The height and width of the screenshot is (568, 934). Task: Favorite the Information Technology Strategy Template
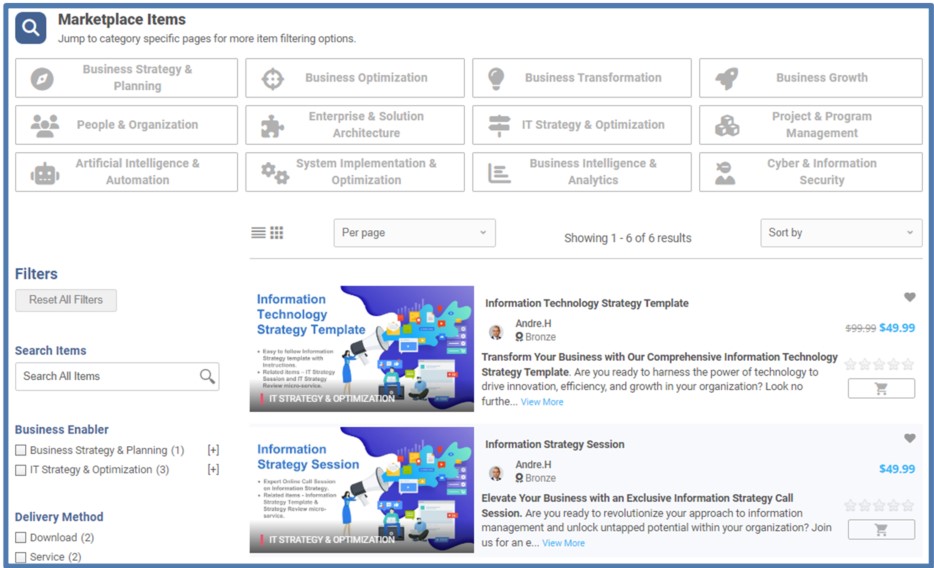point(910,297)
